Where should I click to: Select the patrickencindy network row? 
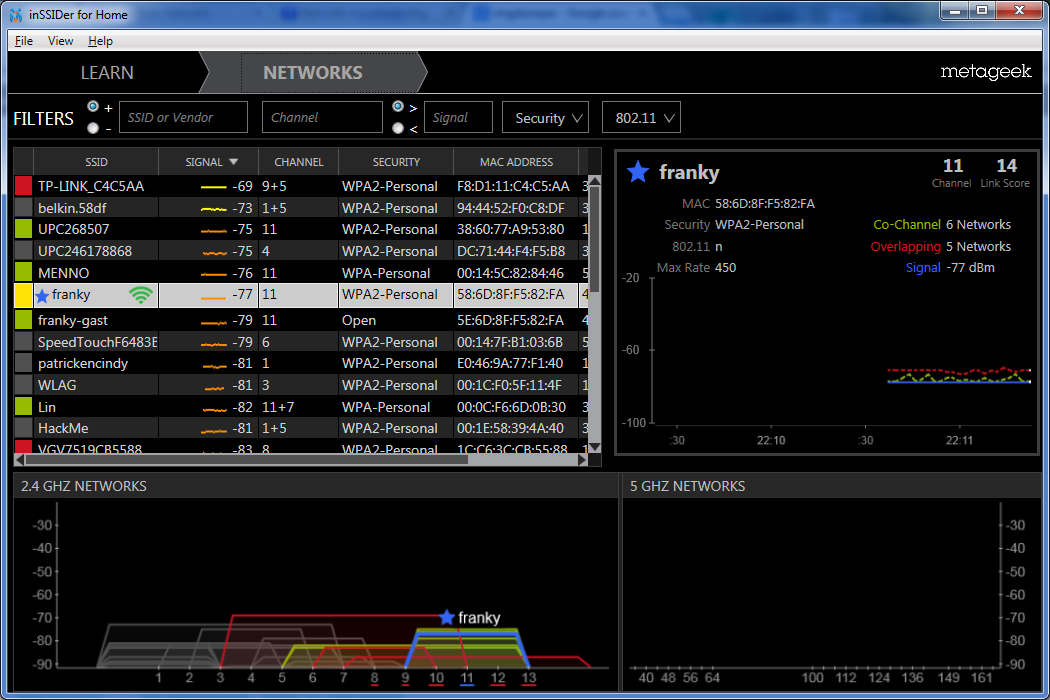[x=301, y=363]
